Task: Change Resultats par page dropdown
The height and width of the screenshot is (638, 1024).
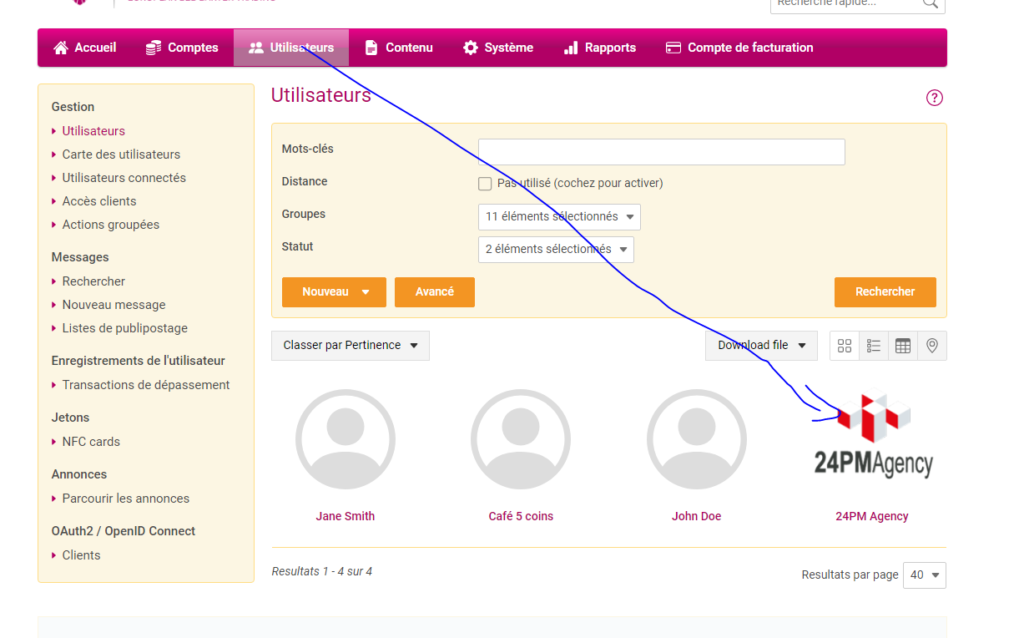Action: [x=924, y=575]
